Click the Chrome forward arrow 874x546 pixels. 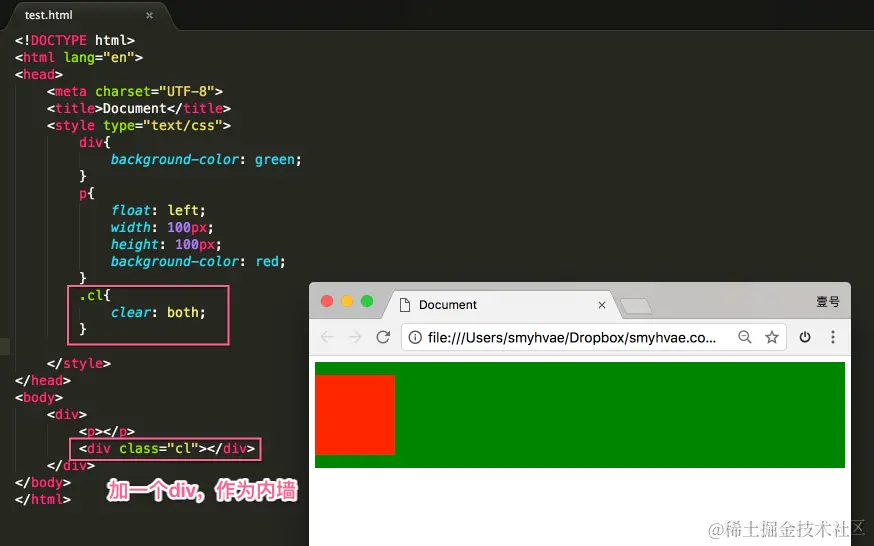pos(355,337)
